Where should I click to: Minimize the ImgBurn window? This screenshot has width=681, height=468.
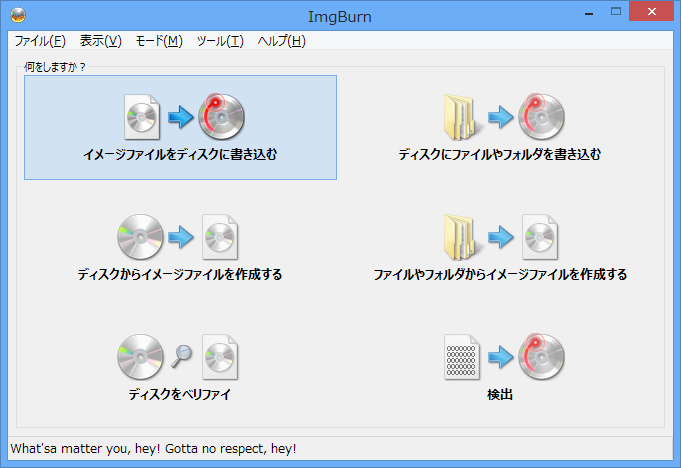pos(589,12)
